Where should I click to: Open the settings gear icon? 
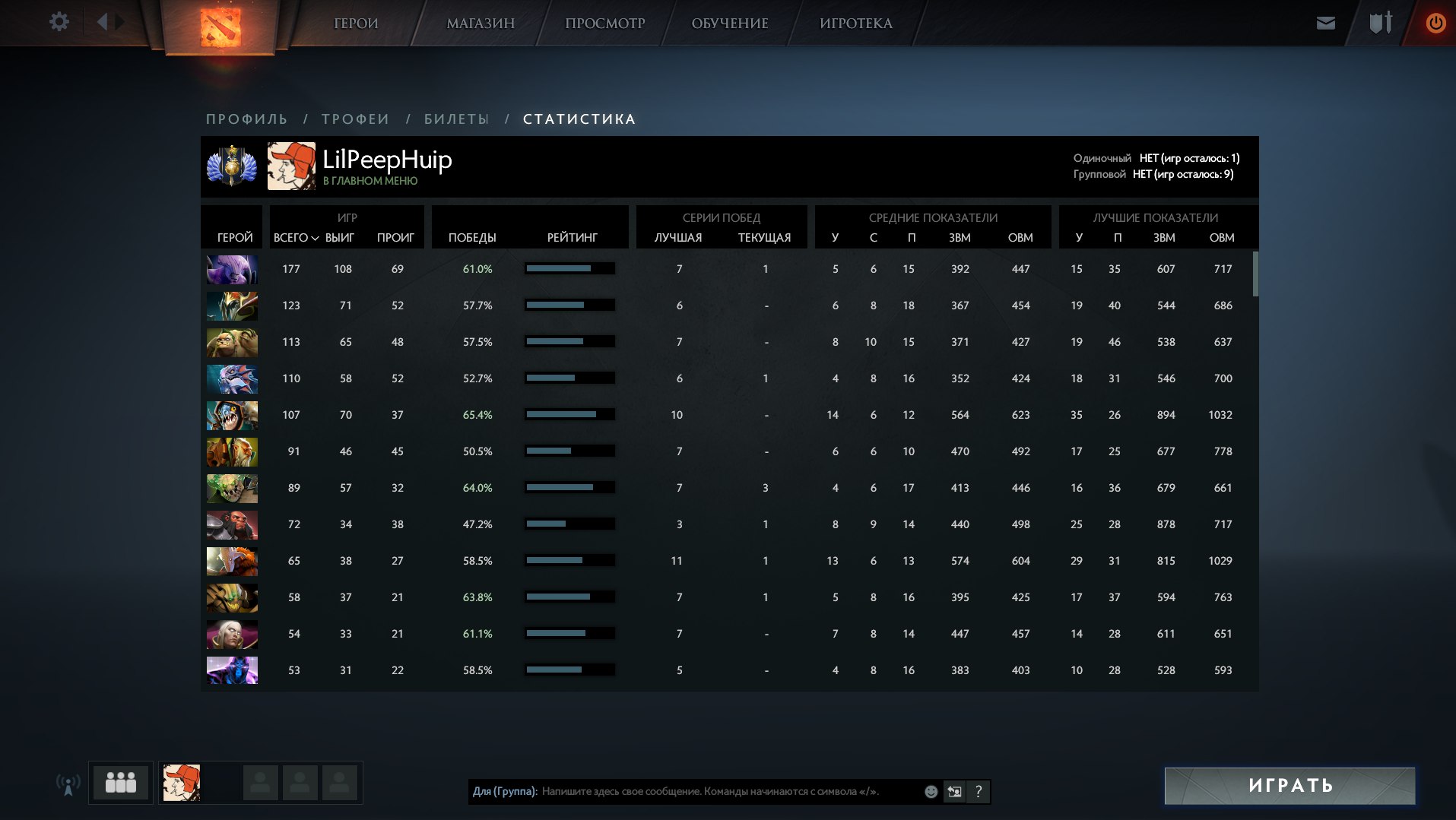[59, 22]
